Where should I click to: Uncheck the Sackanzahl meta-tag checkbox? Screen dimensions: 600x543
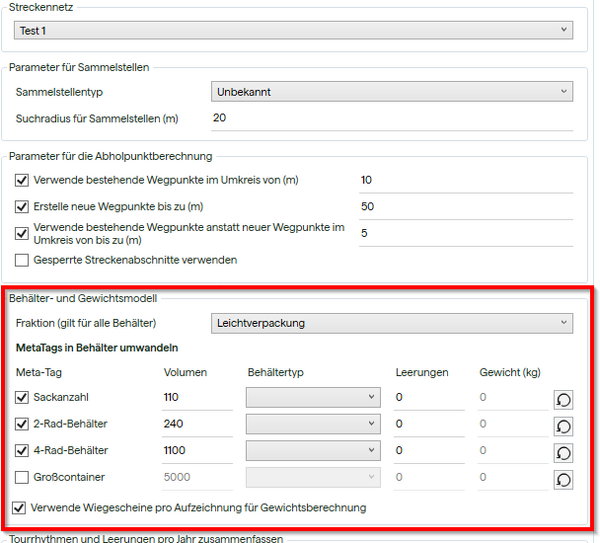(23, 397)
